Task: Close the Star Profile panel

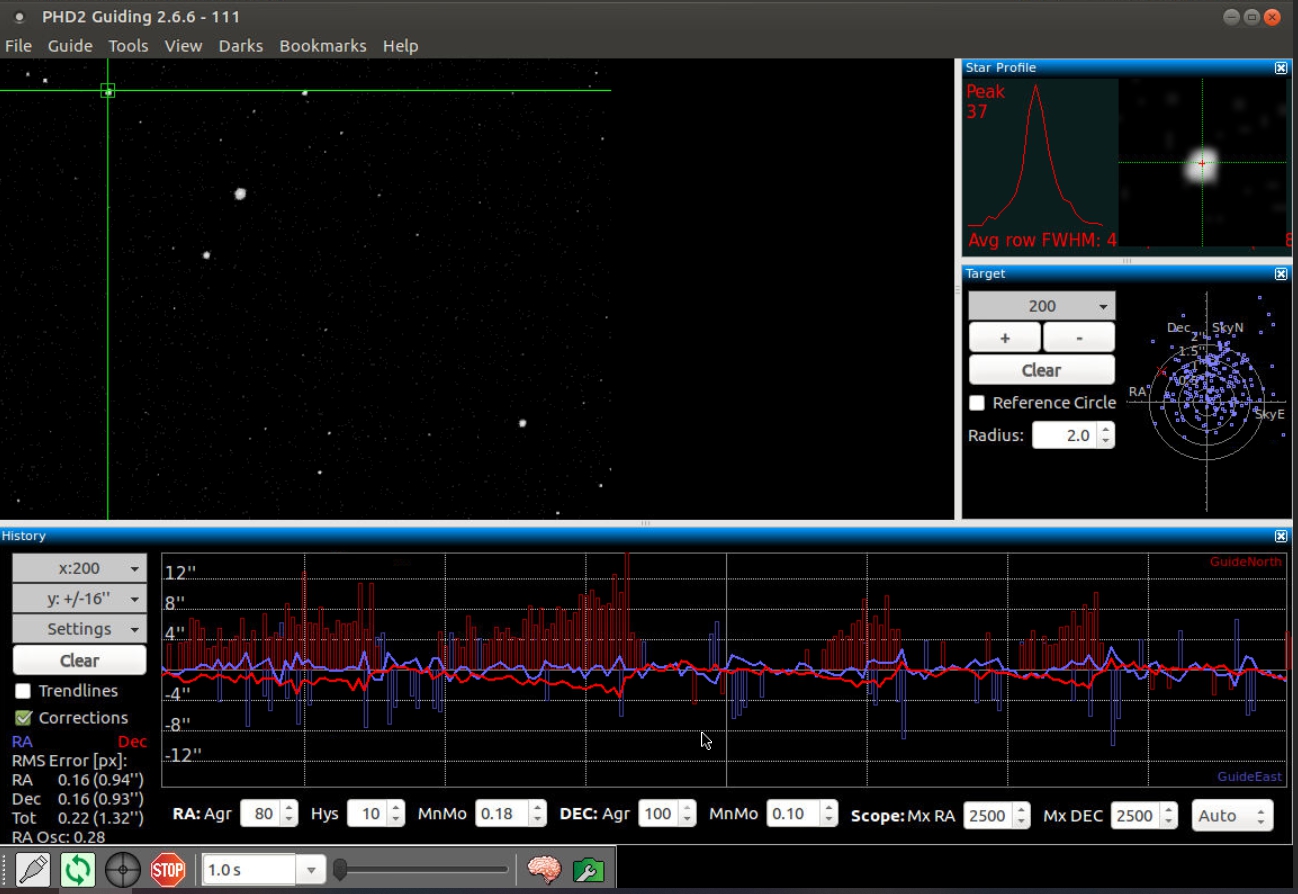Action: 1281,68
